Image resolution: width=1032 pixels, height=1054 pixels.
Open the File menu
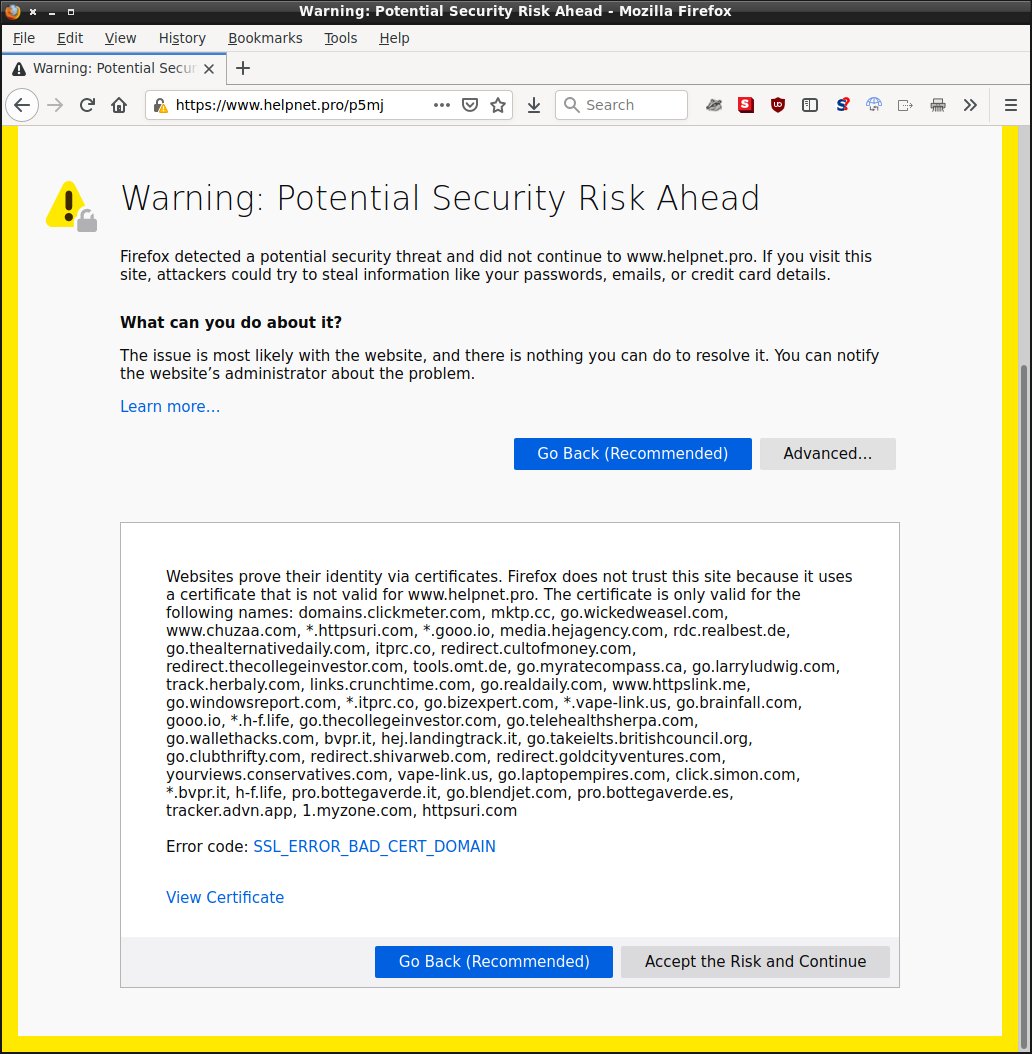tap(24, 38)
